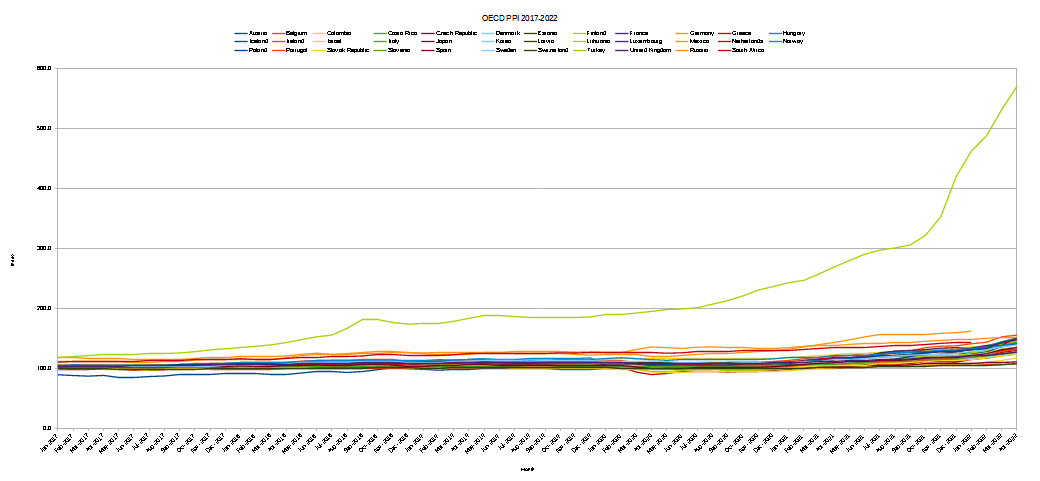Select Finland in the legend
Image resolution: width=1040 pixels, height=481 pixels.
point(598,33)
